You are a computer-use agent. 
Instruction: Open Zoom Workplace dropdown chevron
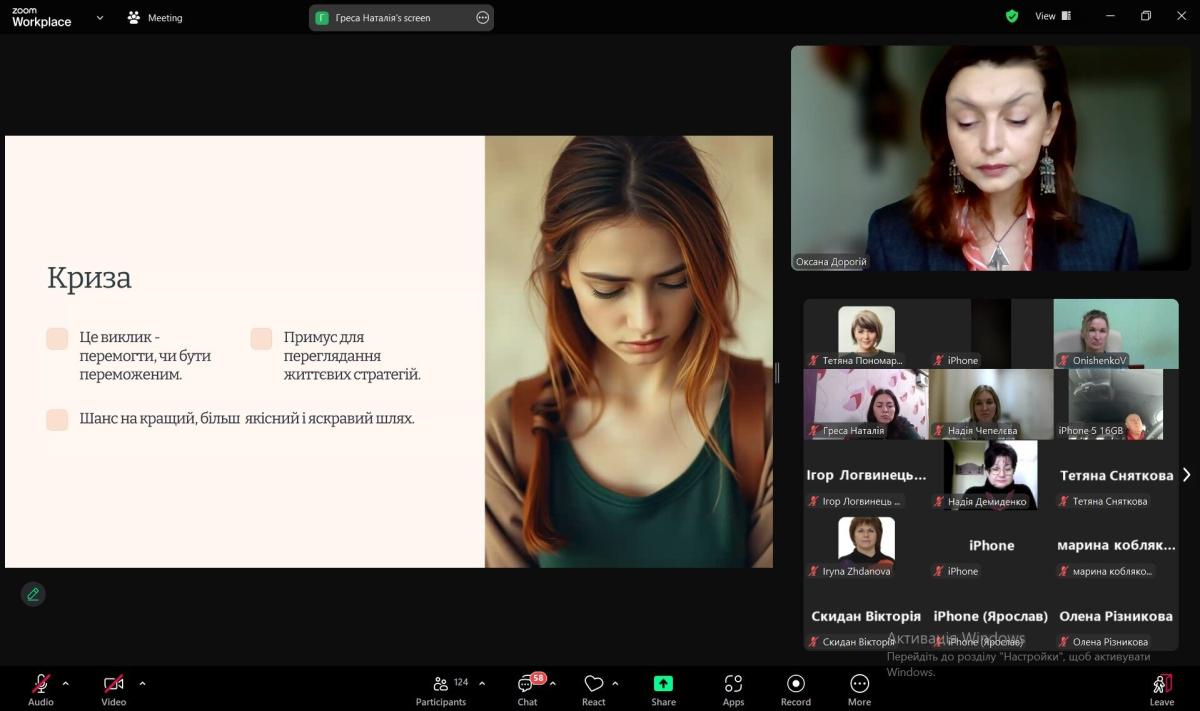99,17
